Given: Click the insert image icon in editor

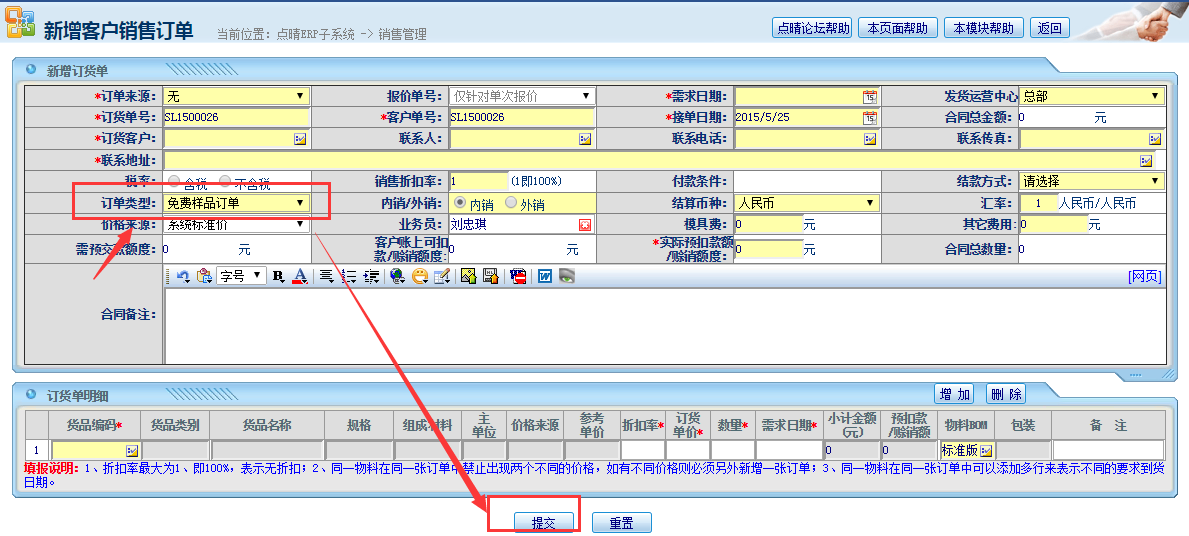Looking at the screenshot, I should tap(468, 276).
